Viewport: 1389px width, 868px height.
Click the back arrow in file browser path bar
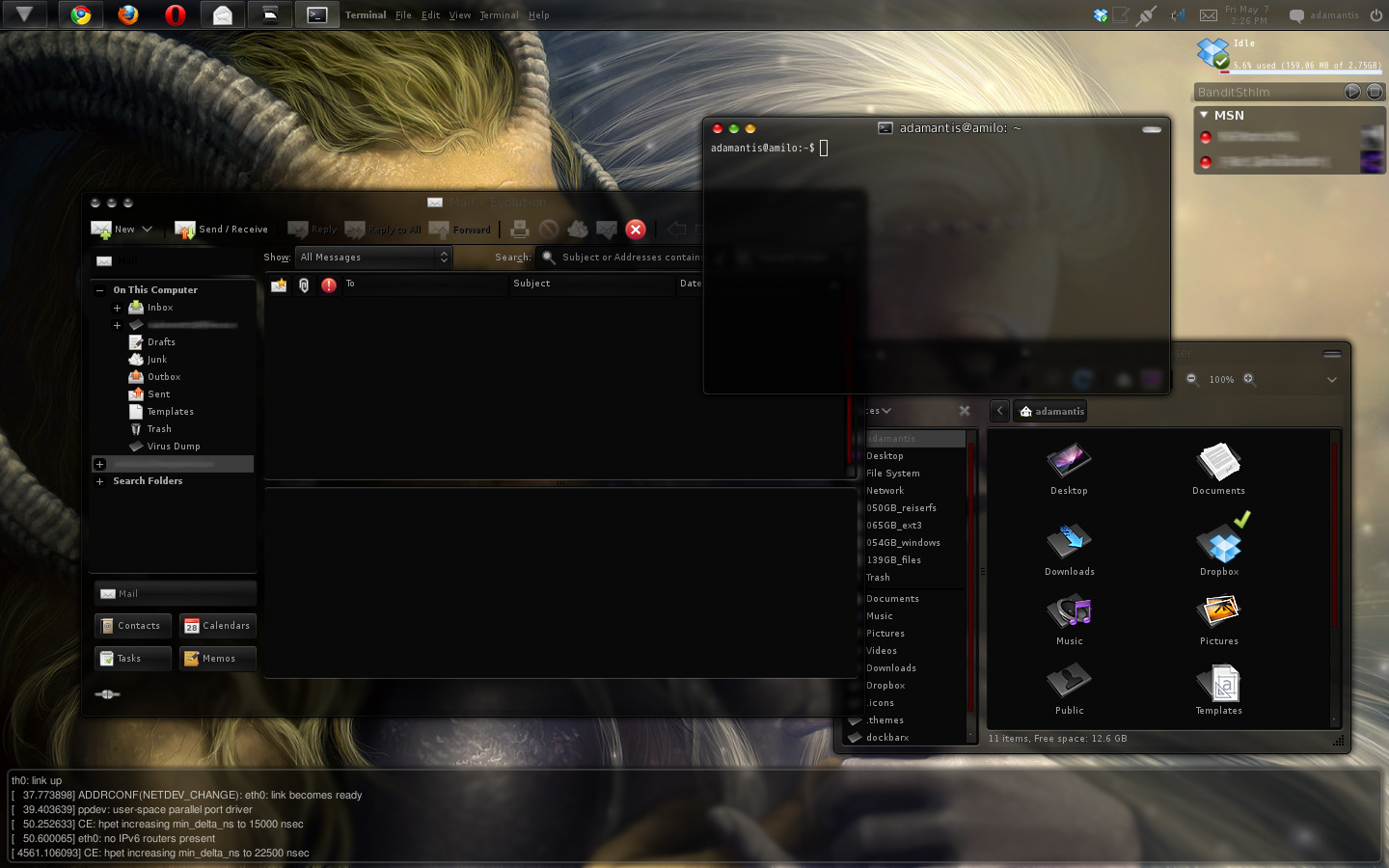click(x=1000, y=411)
